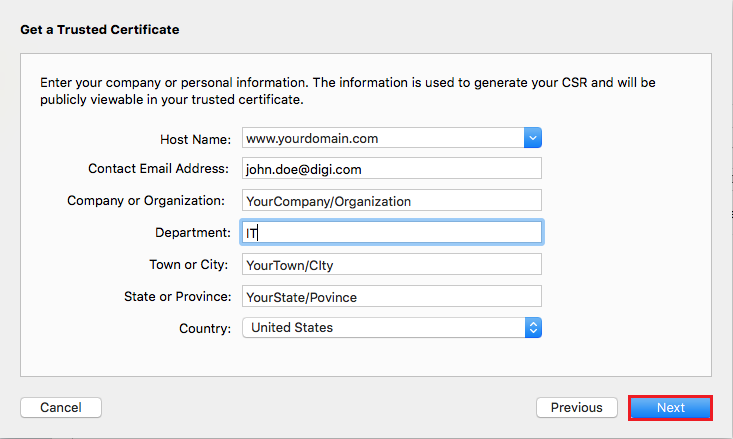Click the "State or Province:" label
The width and height of the screenshot is (733, 439).
[x=178, y=296]
